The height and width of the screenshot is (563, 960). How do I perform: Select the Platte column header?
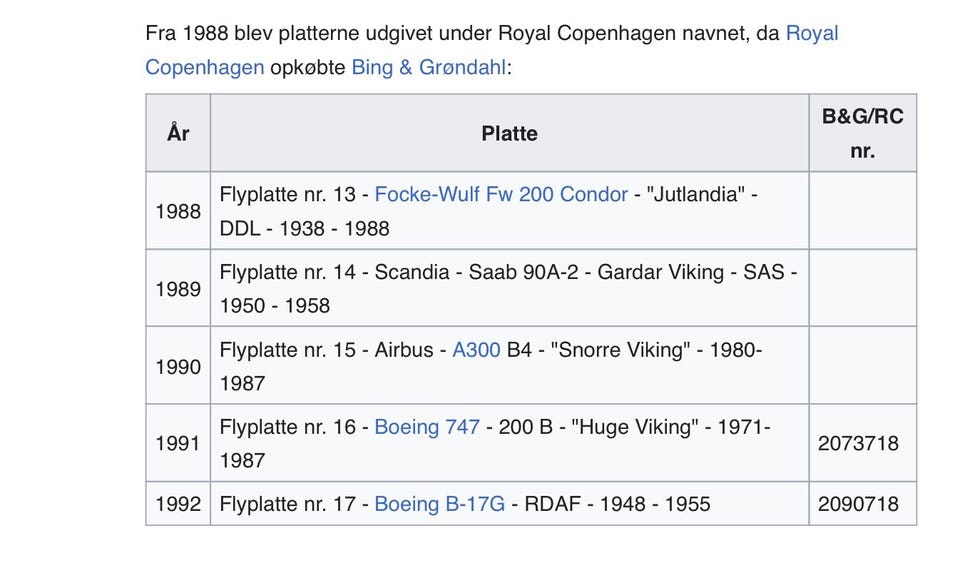pyautogui.click(x=509, y=133)
